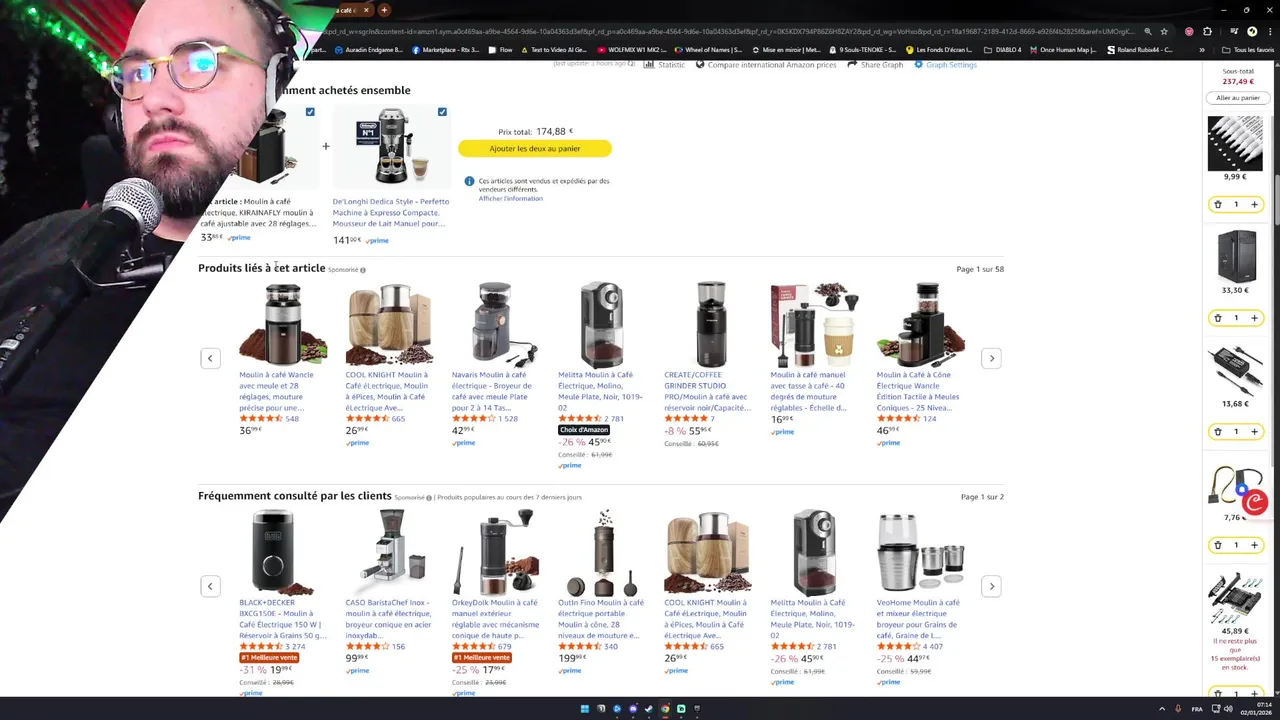Click Aller au panier button
1280x720 pixels.
[x=1237, y=98]
